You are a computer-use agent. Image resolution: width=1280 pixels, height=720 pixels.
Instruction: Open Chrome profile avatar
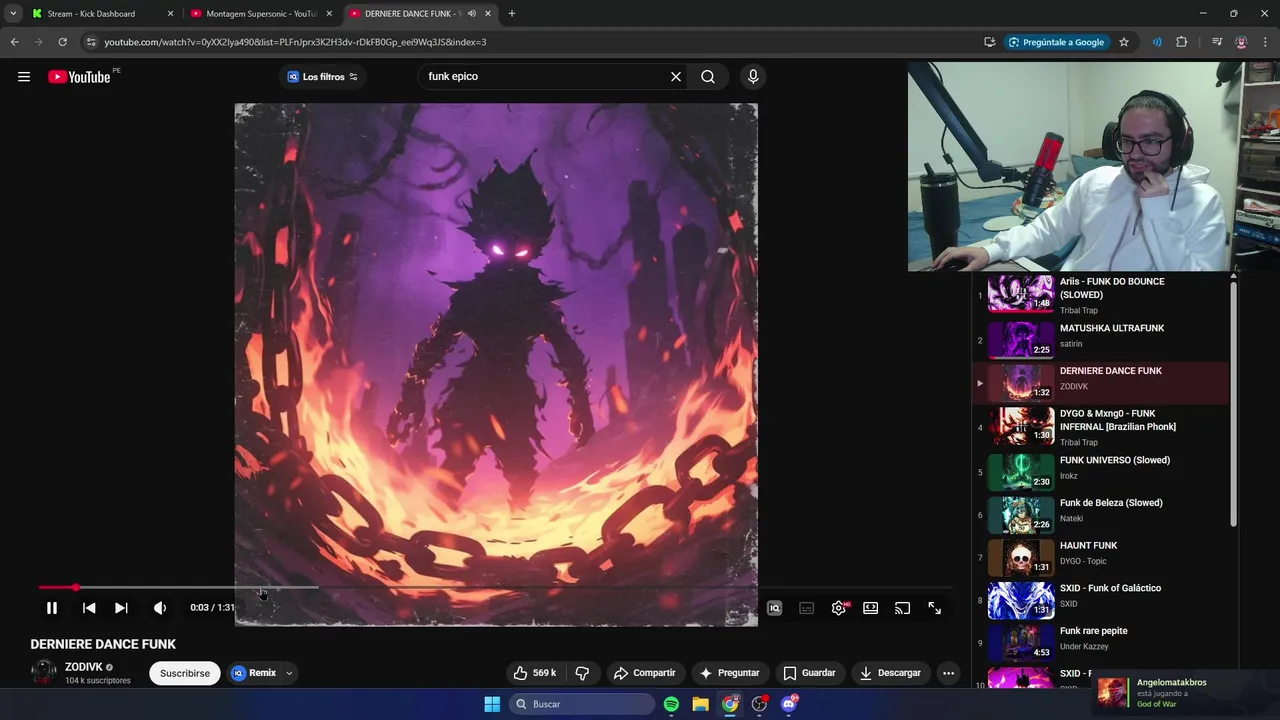1241,42
